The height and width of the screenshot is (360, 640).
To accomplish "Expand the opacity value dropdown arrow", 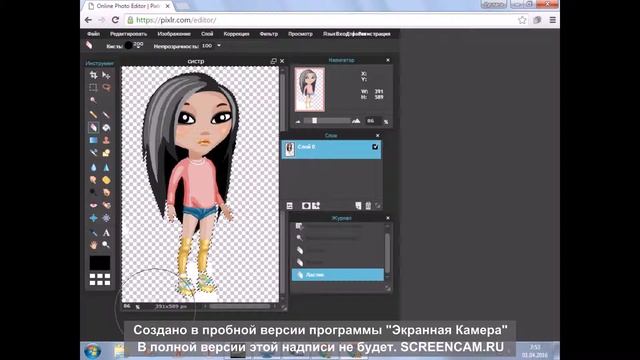I will coord(219,46).
